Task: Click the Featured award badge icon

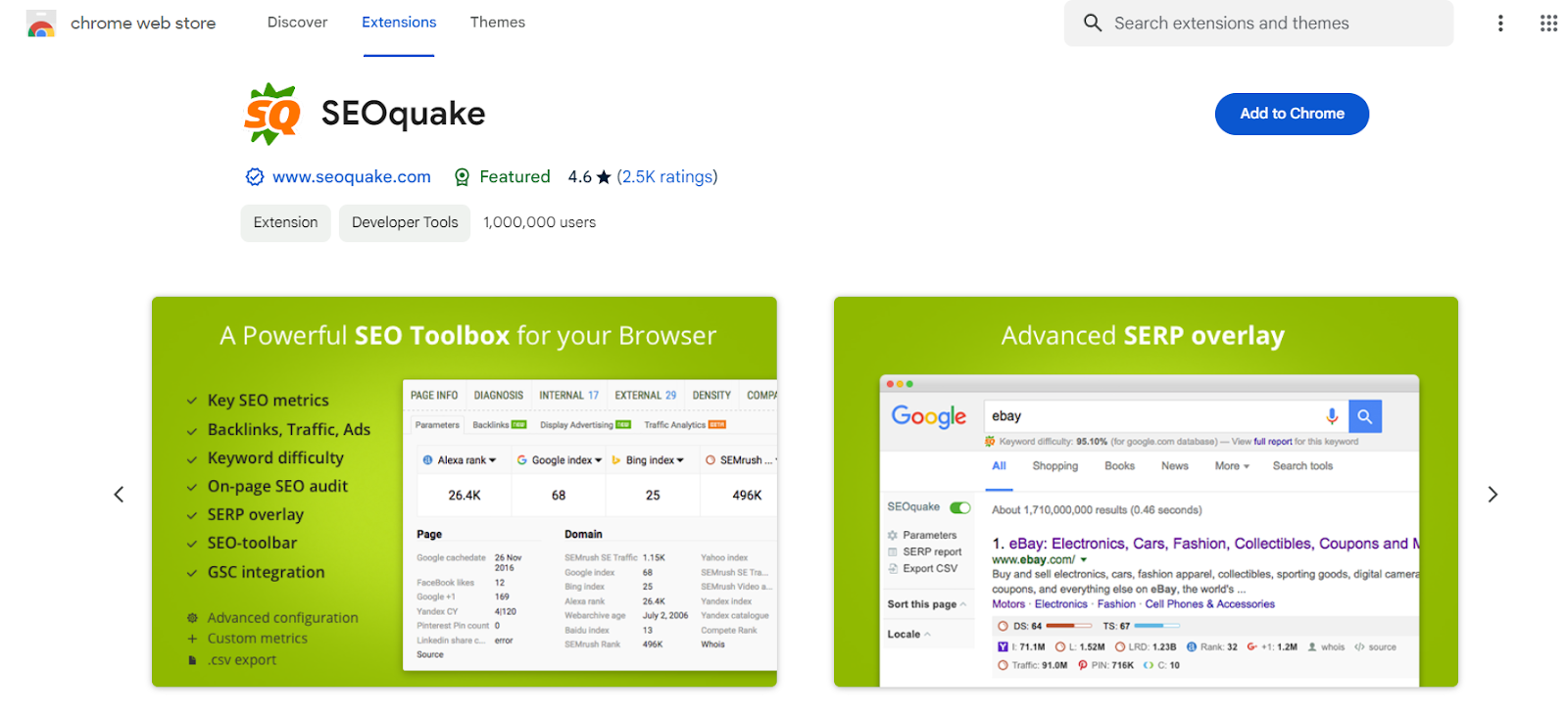Action: pos(462,177)
